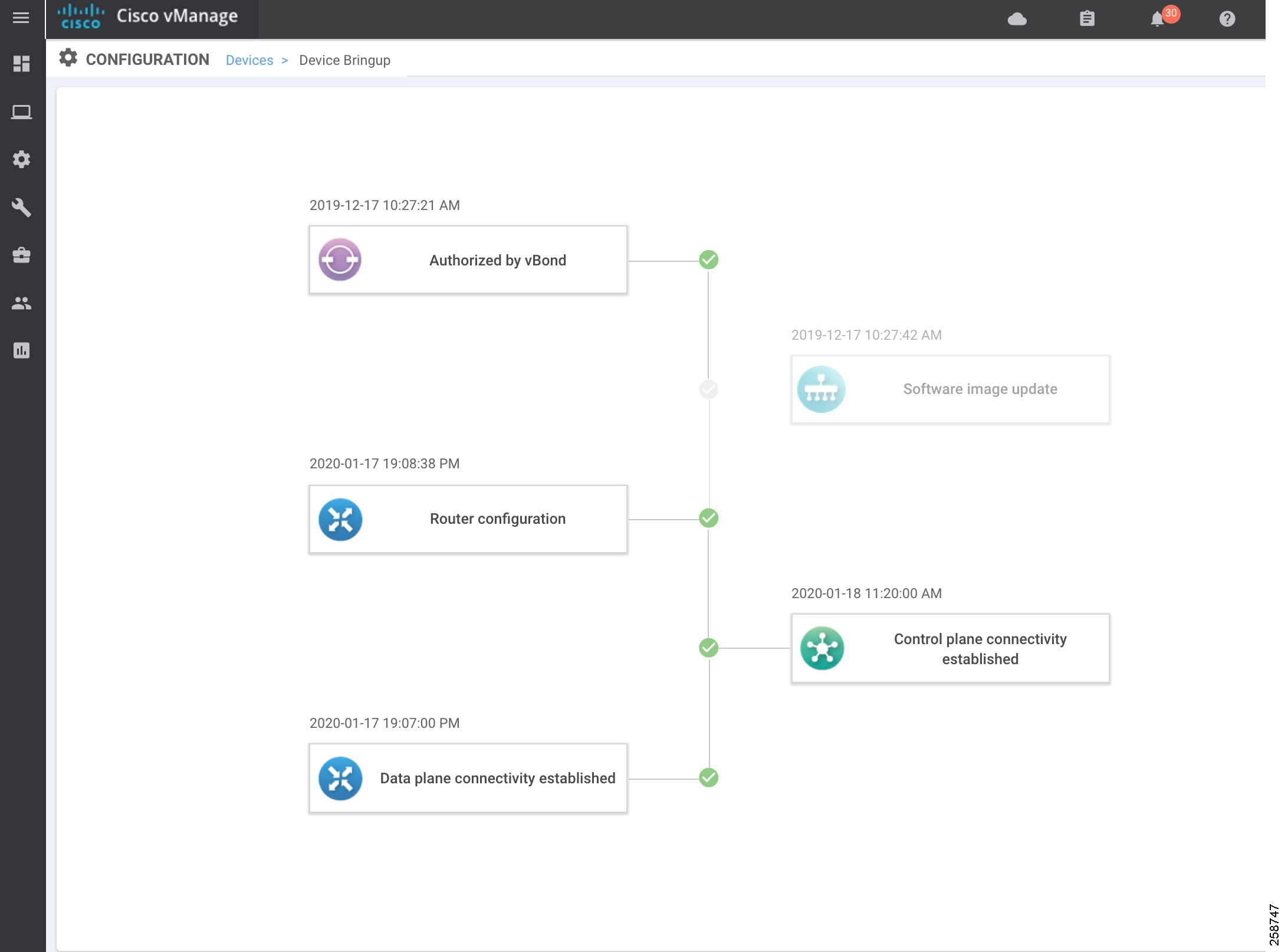Click the Device Bringup breadcrumb
The height and width of the screenshot is (952, 1288).
click(345, 60)
